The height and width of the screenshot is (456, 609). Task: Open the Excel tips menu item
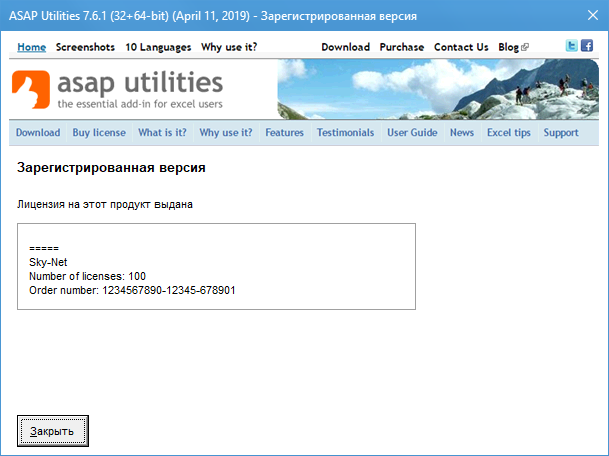coord(509,132)
